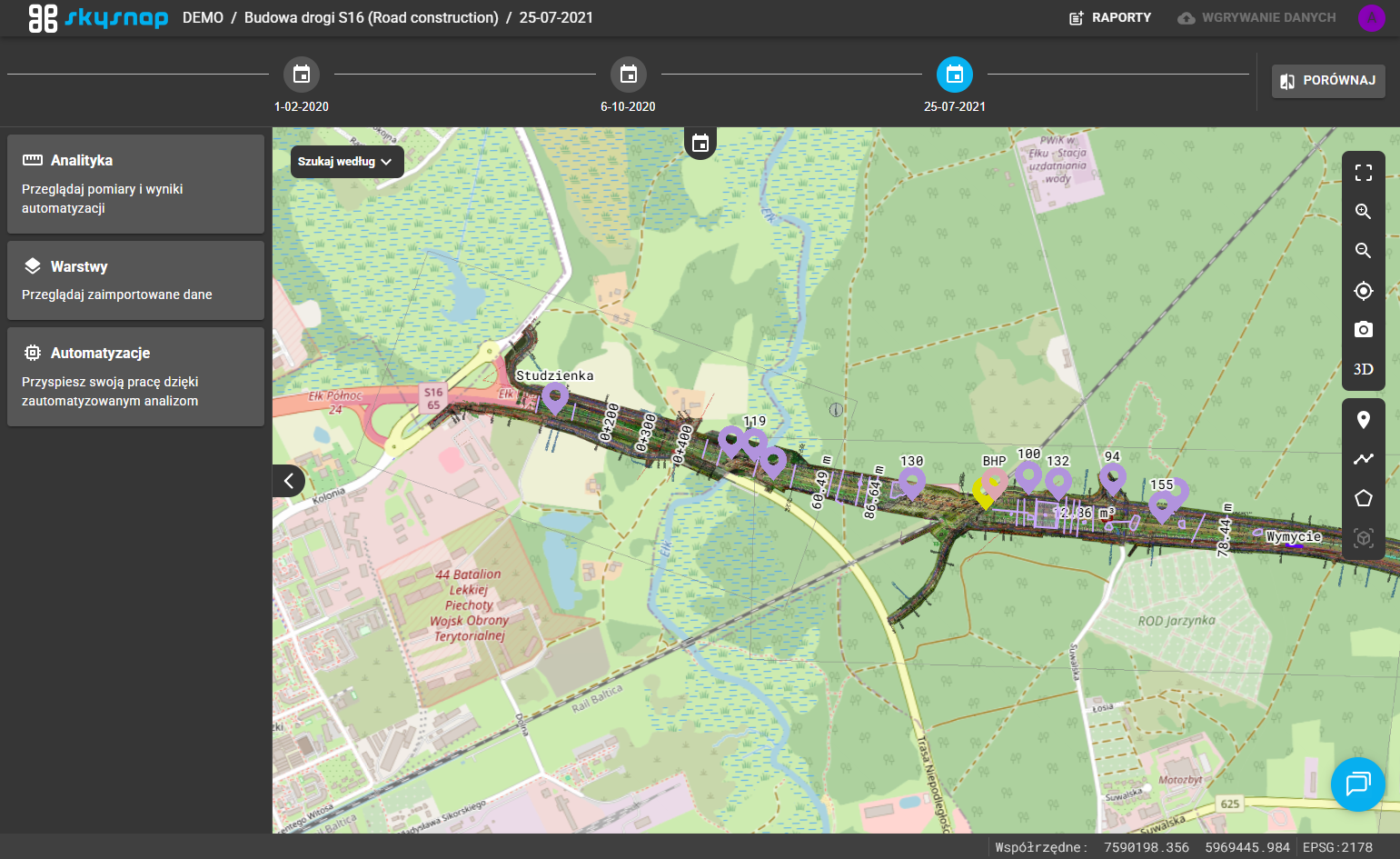Viewport: 1400px width, 859px height.
Task: Click the Wymycie map annotation label
Action: [1294, 537]
